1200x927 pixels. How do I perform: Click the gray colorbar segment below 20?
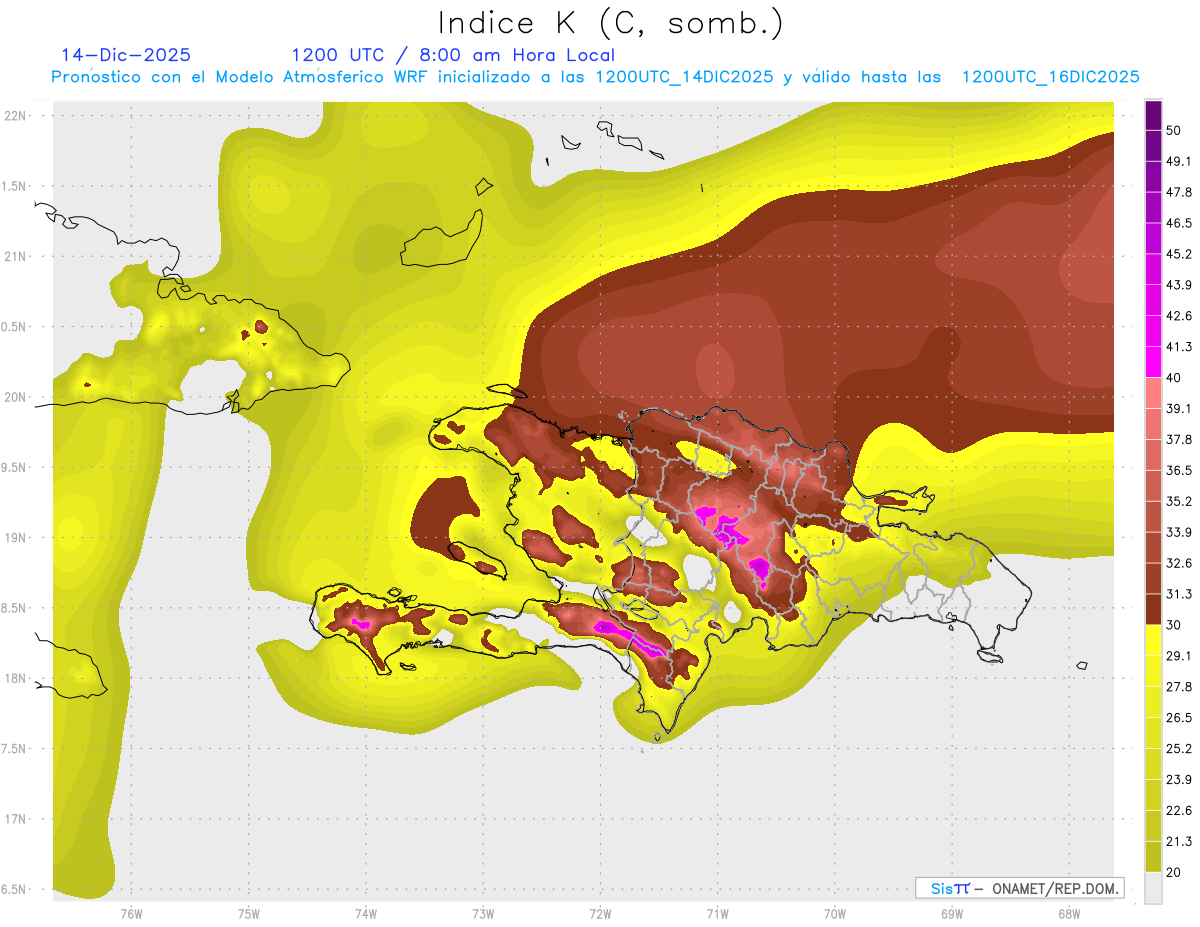click(1153, 888)
